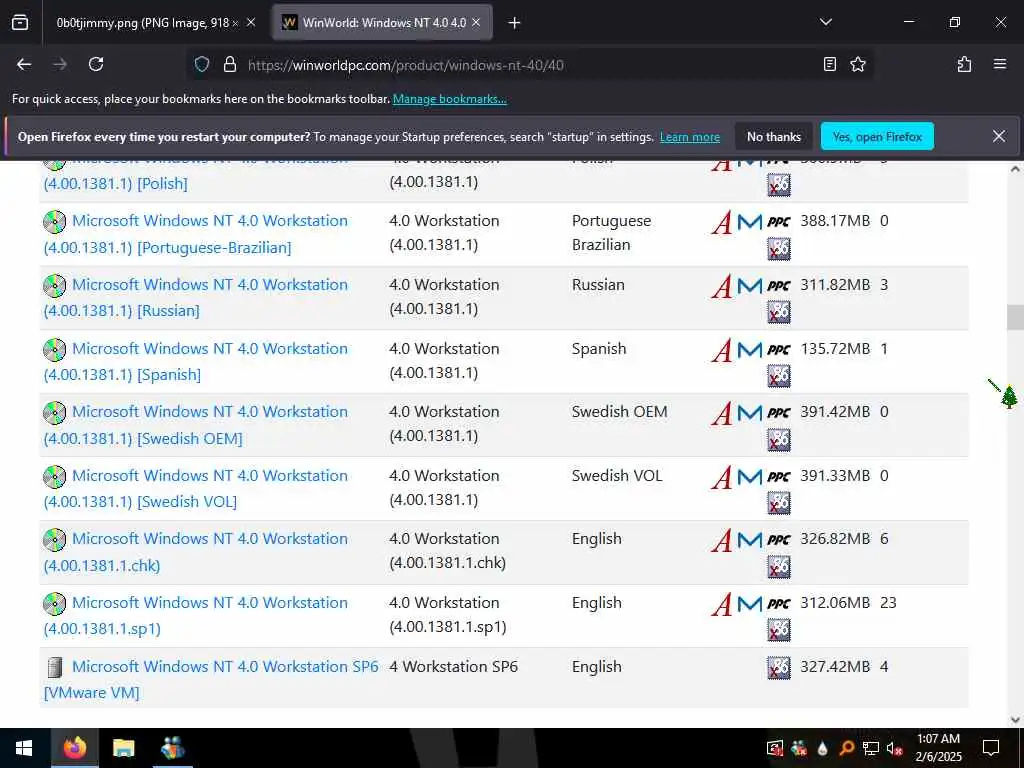Click the page vertical scrollbar thumb
The image size is (1024, 768).
click(1015, 317)
